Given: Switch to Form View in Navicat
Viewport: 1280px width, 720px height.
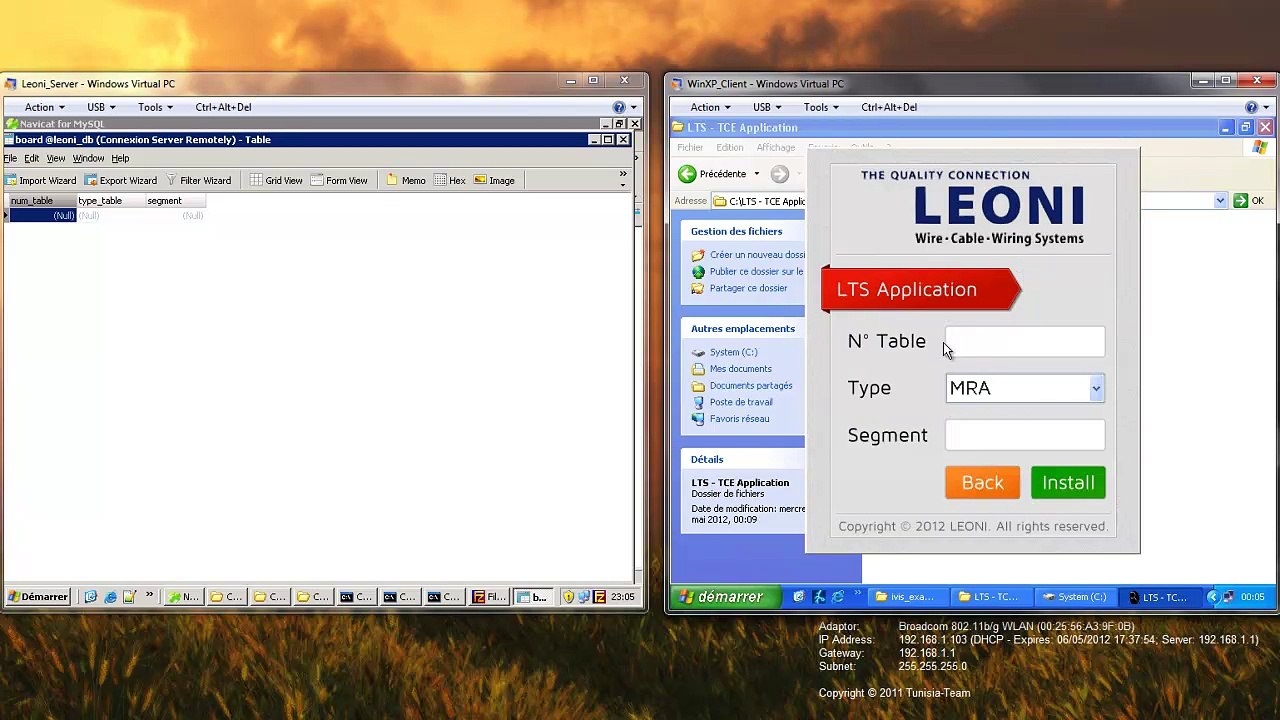Looking at the screenshot, I should 339,181.
